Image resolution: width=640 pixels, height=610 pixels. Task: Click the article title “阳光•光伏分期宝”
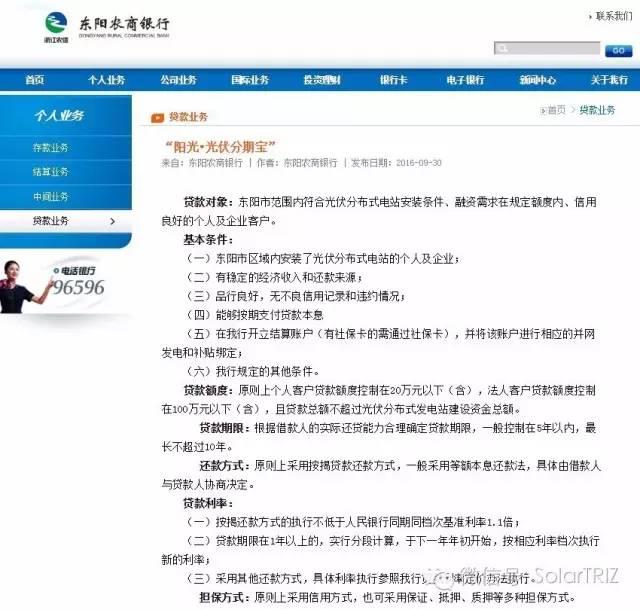point(220,146)
